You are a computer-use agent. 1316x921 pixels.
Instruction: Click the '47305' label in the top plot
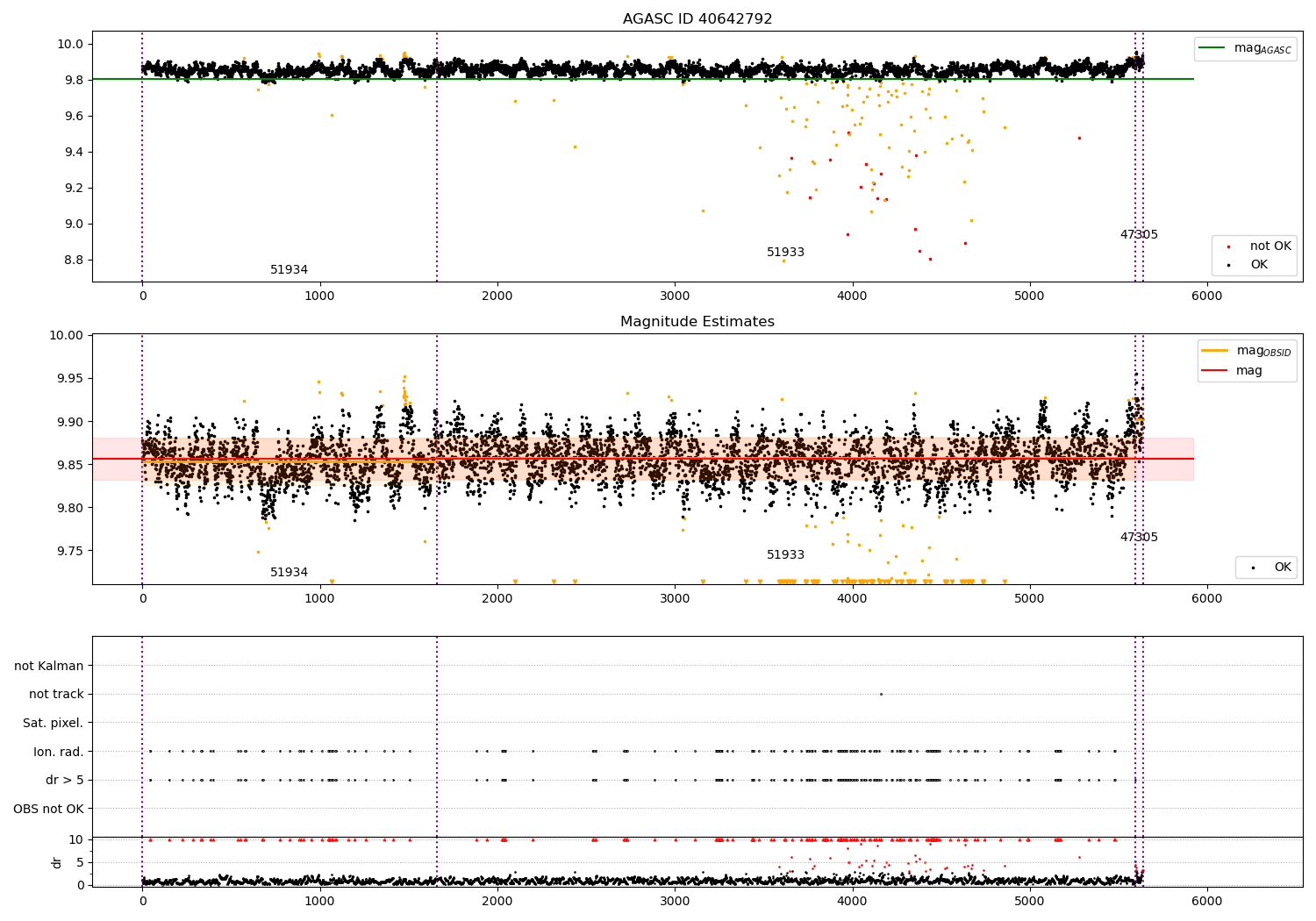(x=1139, y=235)
